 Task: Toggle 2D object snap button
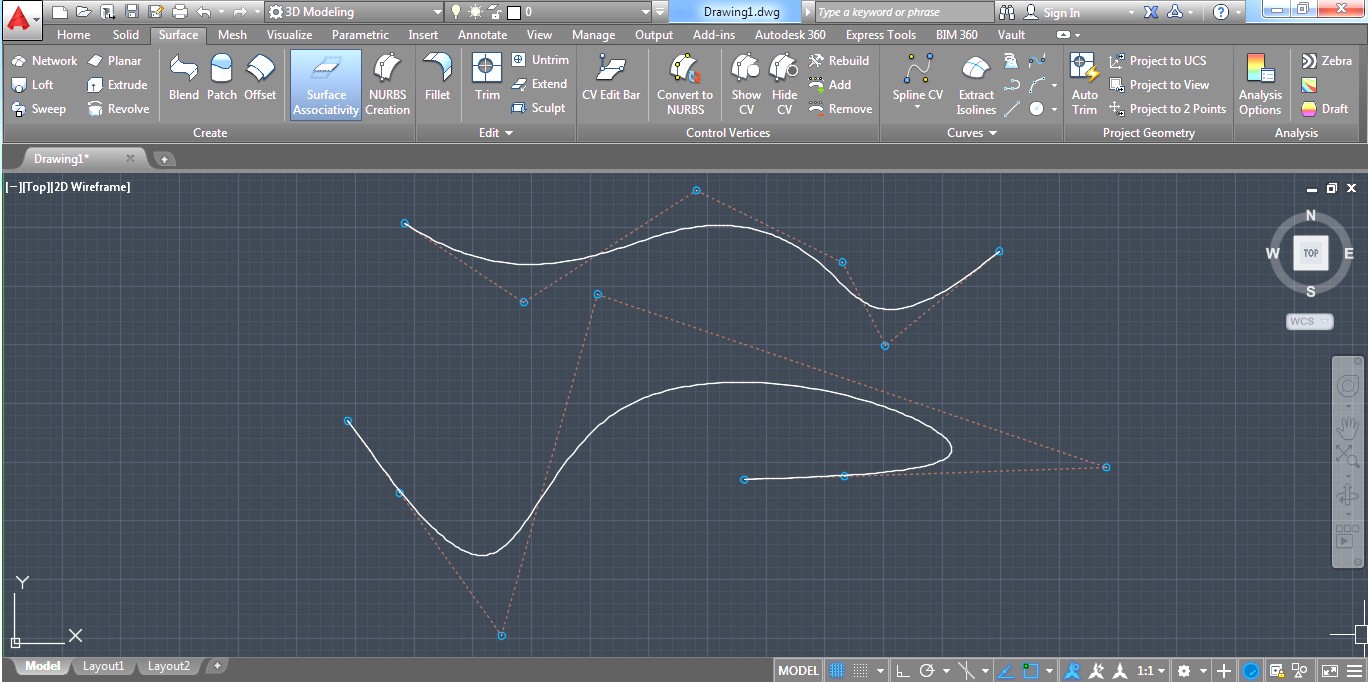(x=1031, y=671)
